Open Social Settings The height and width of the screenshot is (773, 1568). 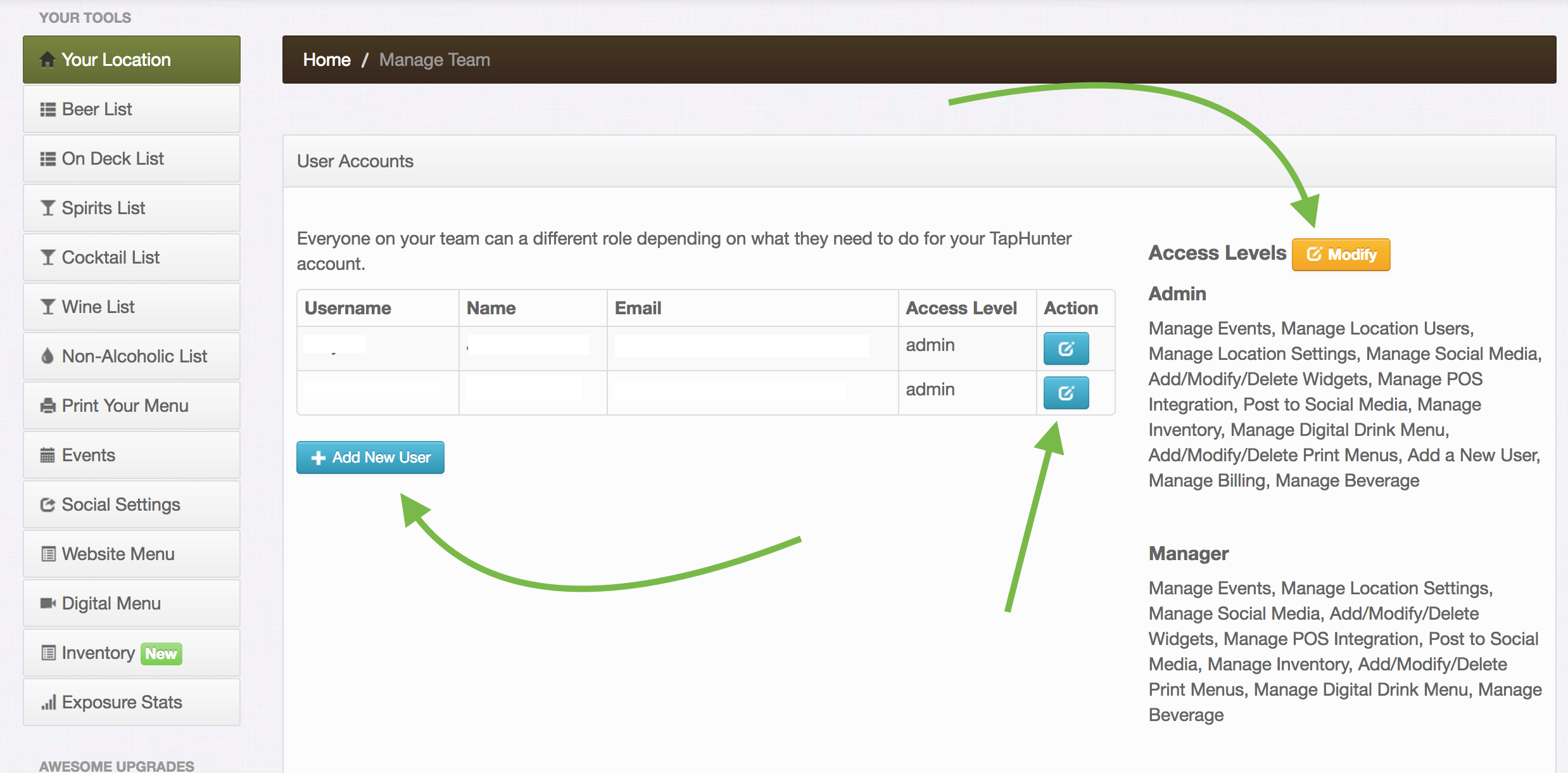coord(132,504)
